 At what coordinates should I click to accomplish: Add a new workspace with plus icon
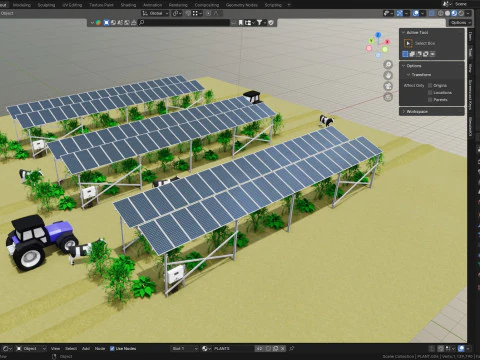tap(289, 5)
